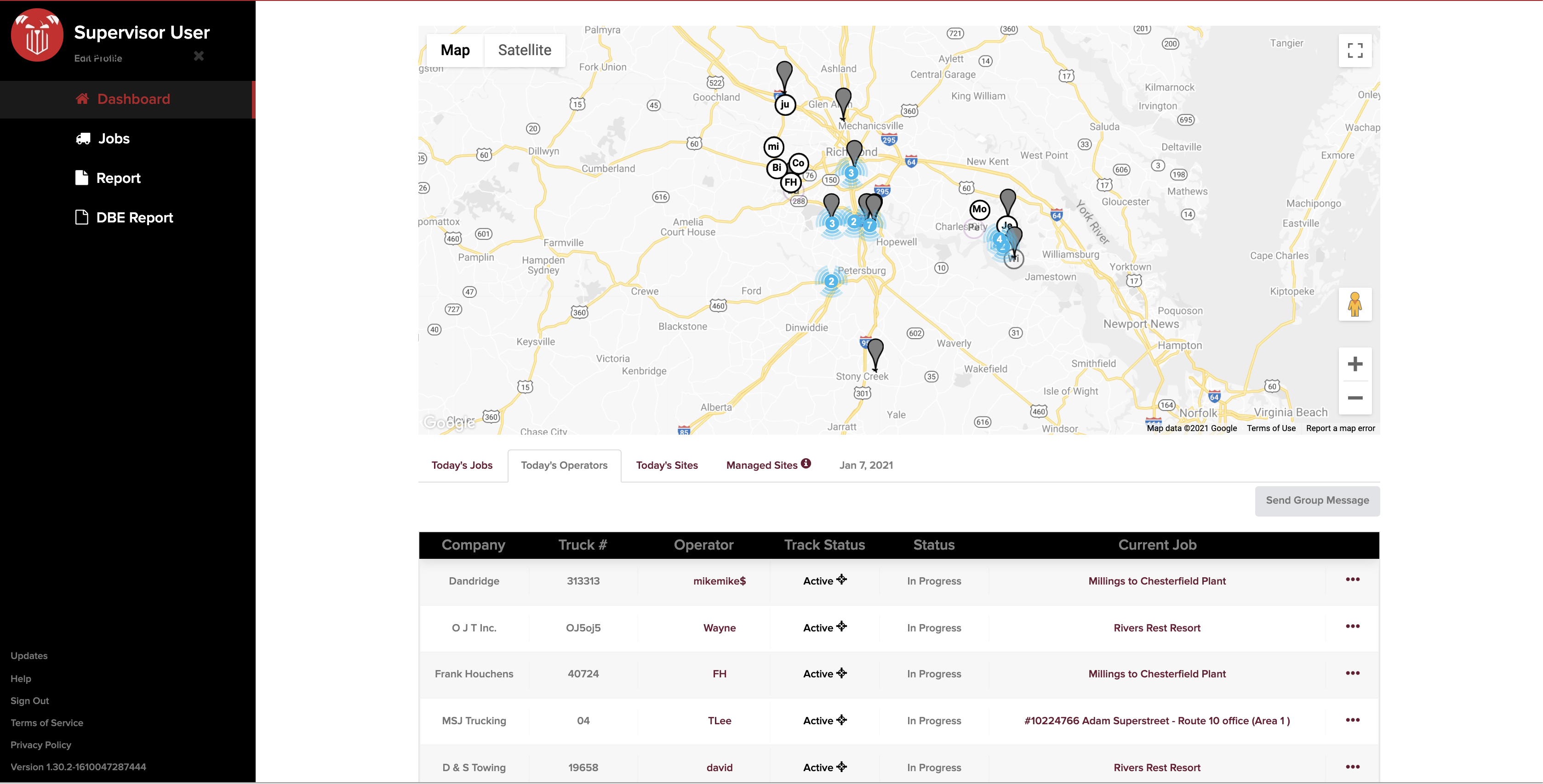Open the Today's Sites tab
Screen dimensions: 1543x784
(x=666, y=466)
